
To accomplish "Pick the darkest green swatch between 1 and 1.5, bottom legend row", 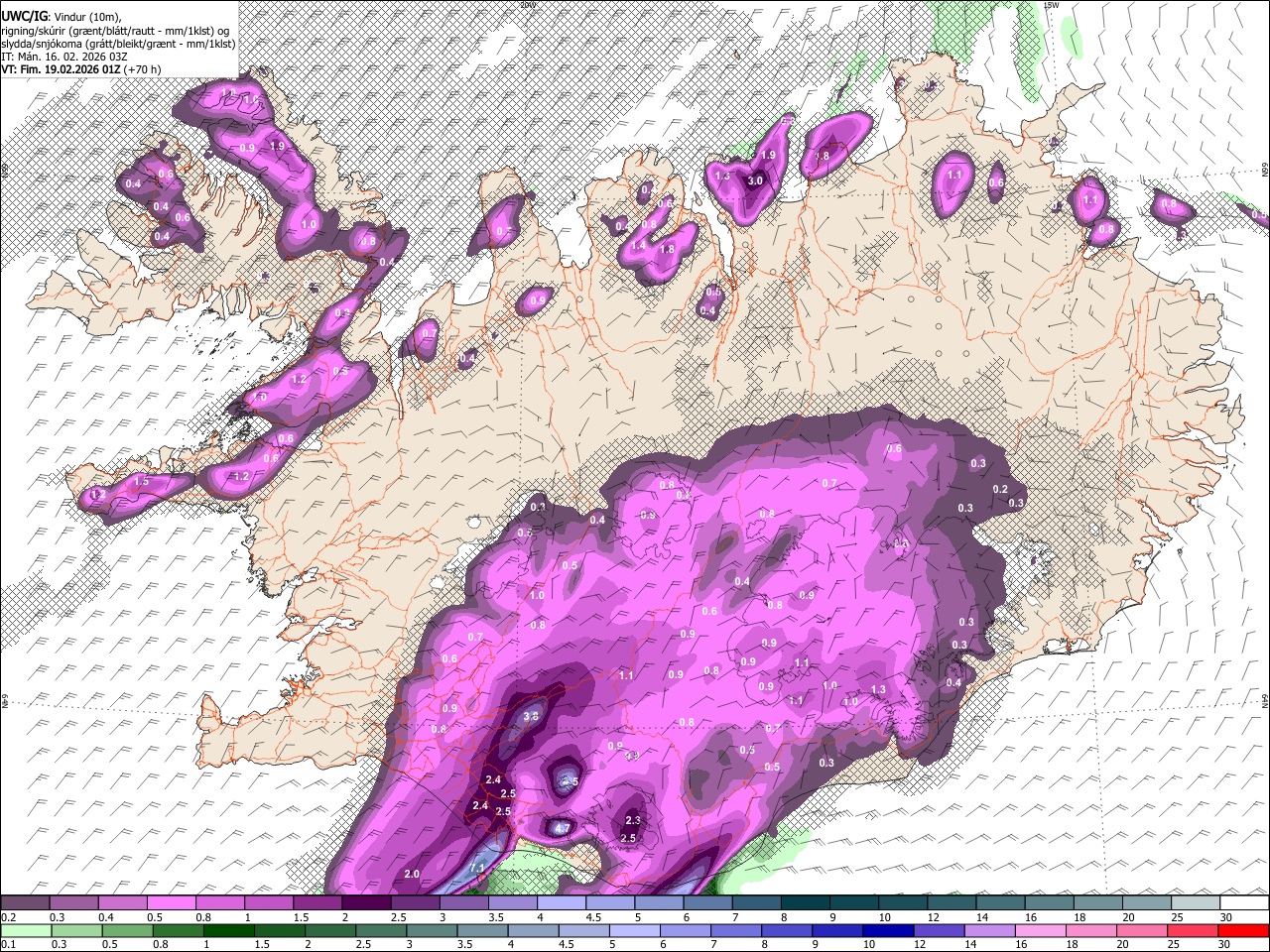I will (228, 930).
